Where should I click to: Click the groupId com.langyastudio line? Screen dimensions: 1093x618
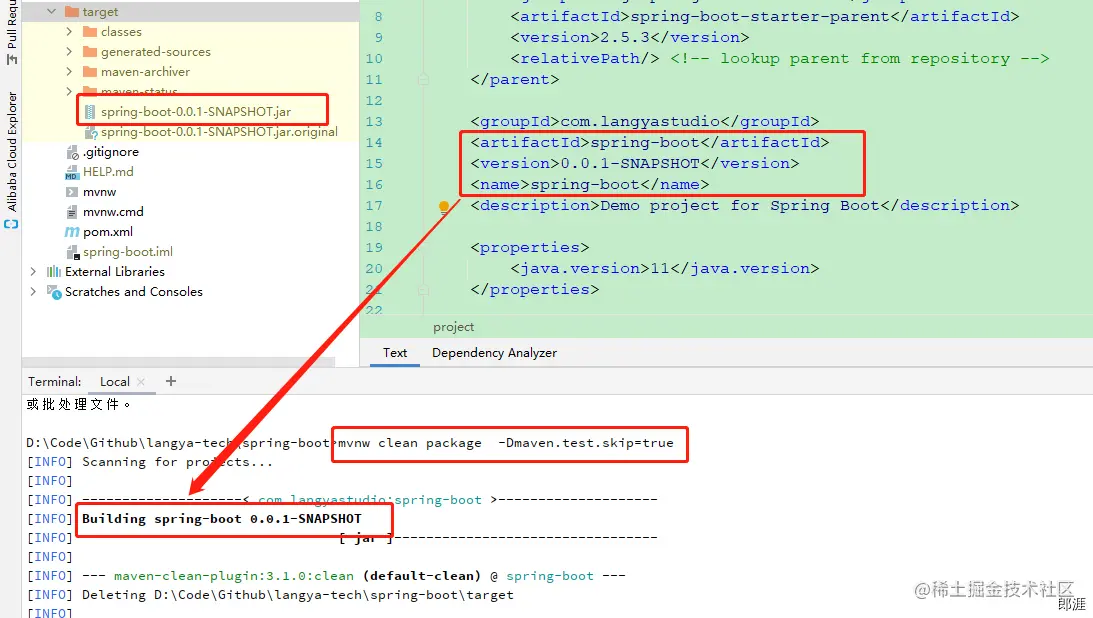(645, 121)
